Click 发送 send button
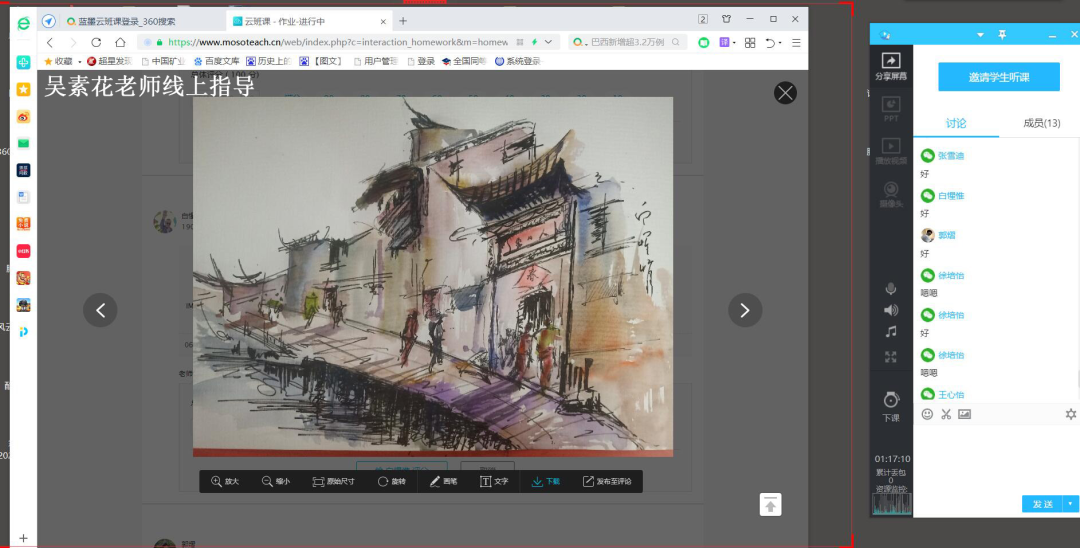The width and height of the screenshot is (1080, 548). point(1042,504)
